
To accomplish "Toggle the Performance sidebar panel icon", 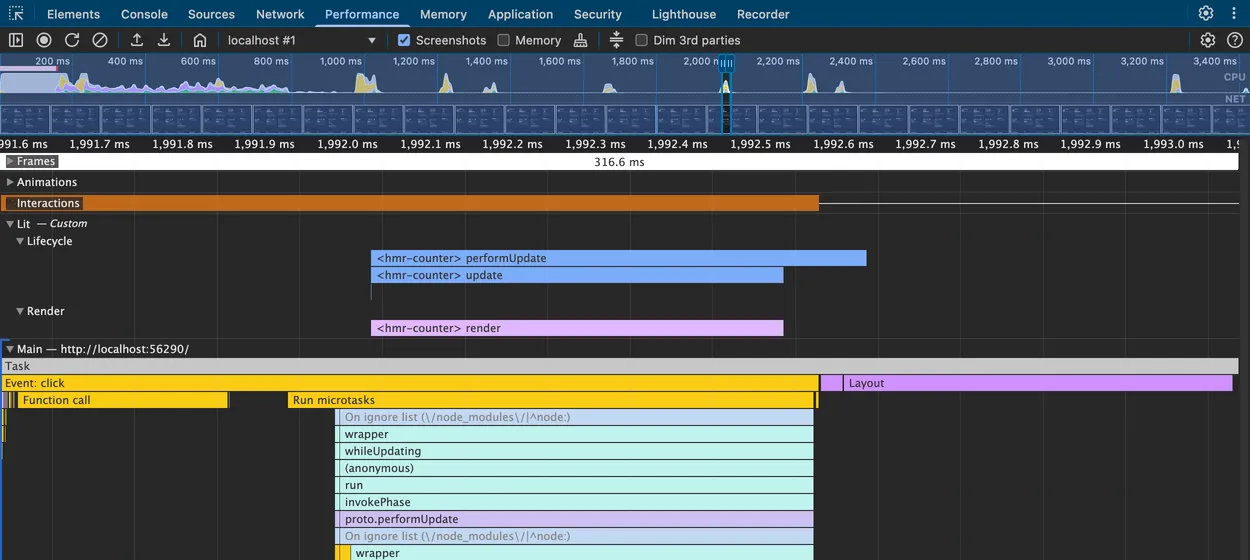I will [x=16, y=40].
